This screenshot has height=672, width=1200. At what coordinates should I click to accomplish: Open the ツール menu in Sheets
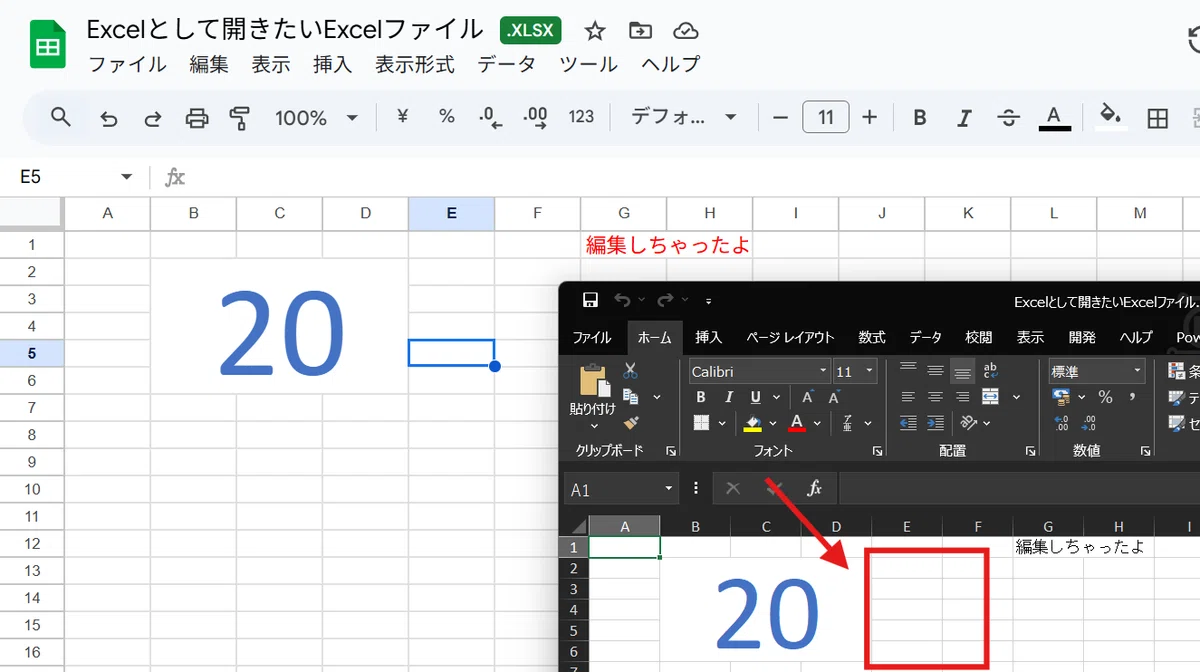tap(589, 64)
